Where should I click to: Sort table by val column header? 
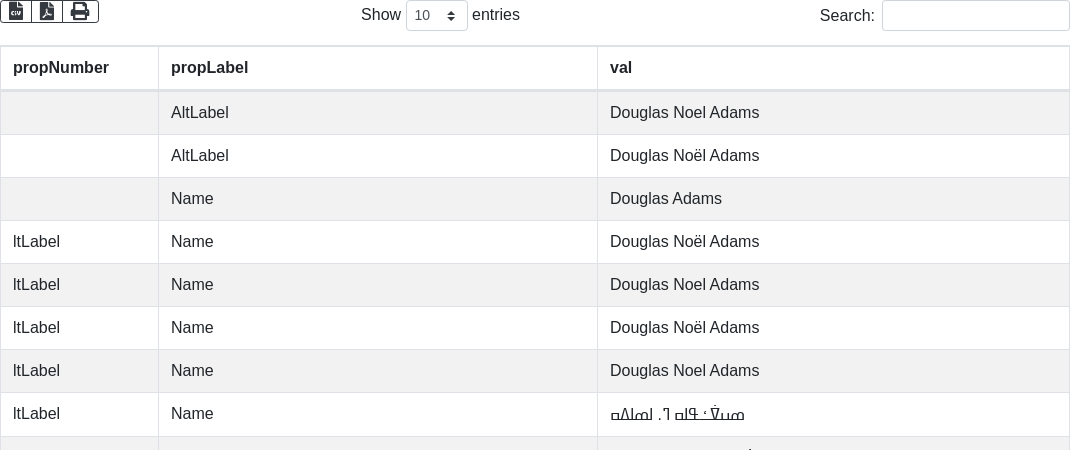(621, 68)
